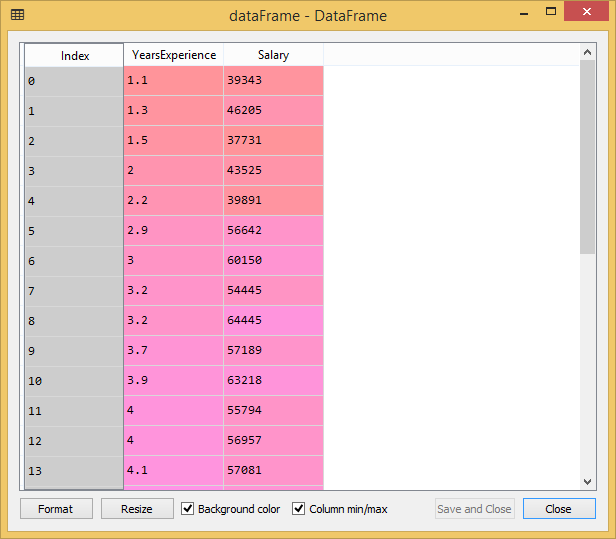Select salary cell 56957
Image resolution: width=616 pixels, height=539 pixels.
[x=273, y=440]
